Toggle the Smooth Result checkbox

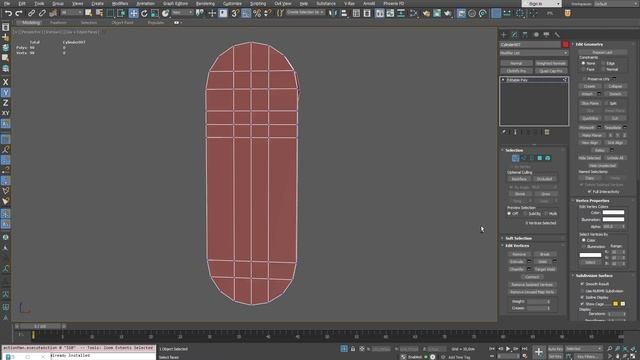[582, 284]
